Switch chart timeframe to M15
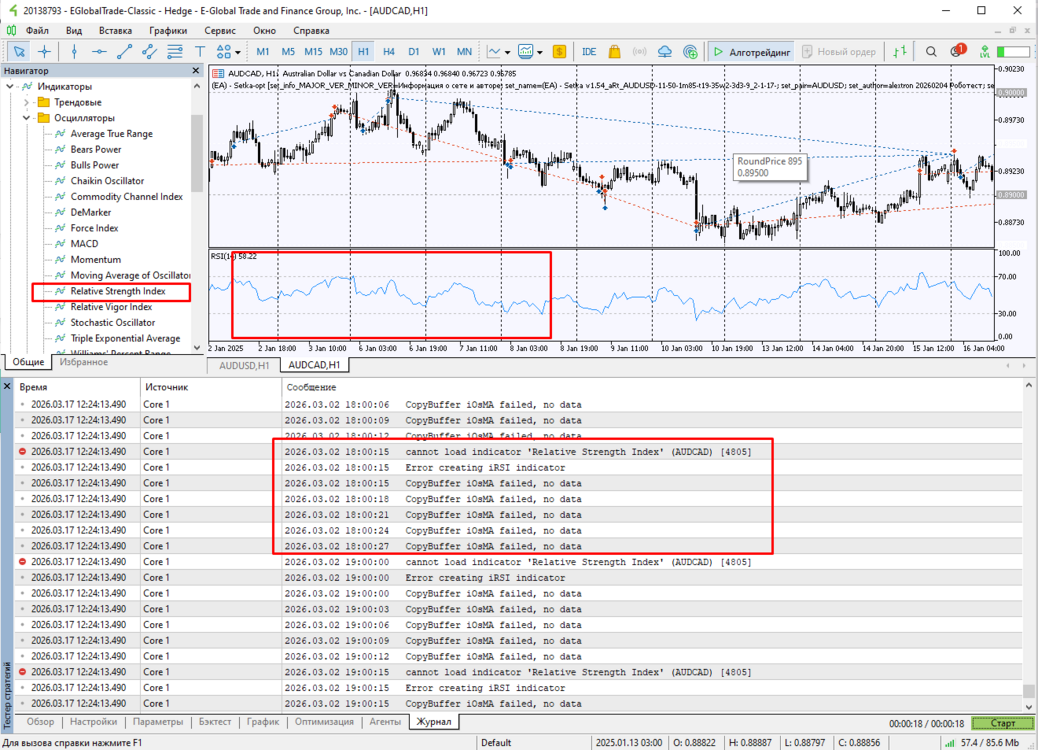This screenshot has height=750, width=1038. (313, 52)
